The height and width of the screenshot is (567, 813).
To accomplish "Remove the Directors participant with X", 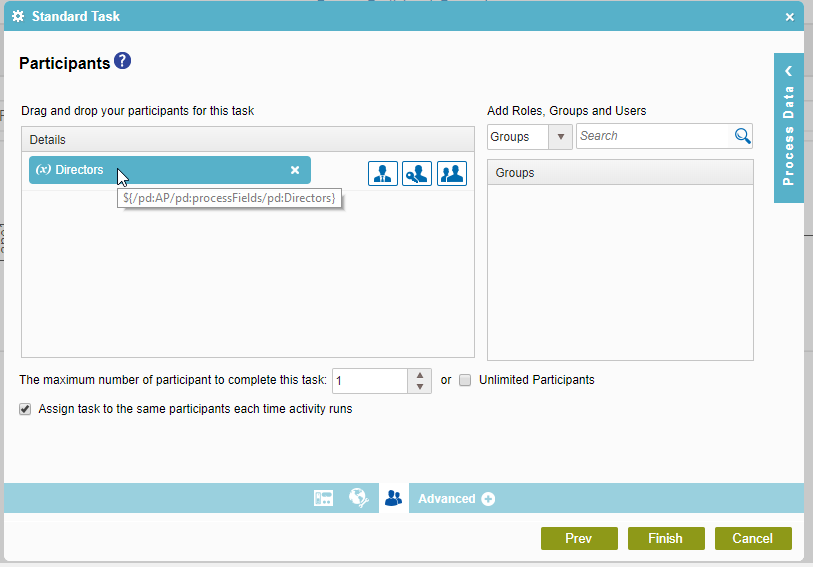I will click(295, 170).
